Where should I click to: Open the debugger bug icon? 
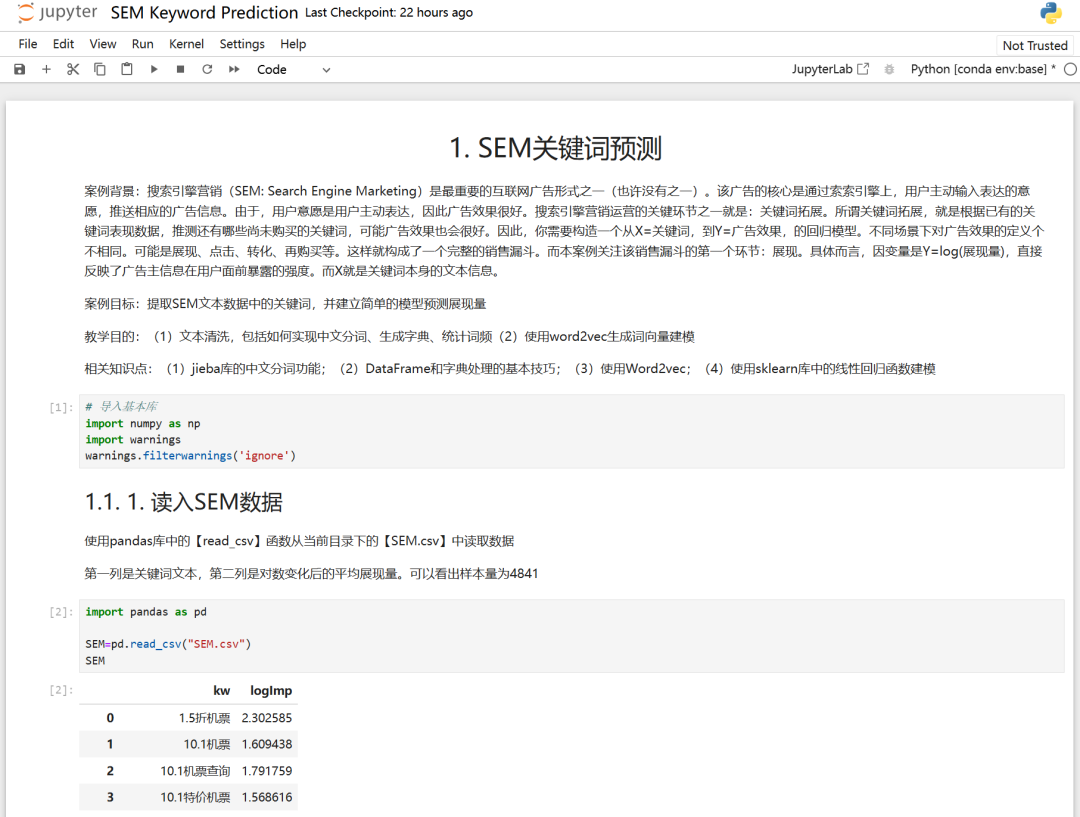click(889, 69)
